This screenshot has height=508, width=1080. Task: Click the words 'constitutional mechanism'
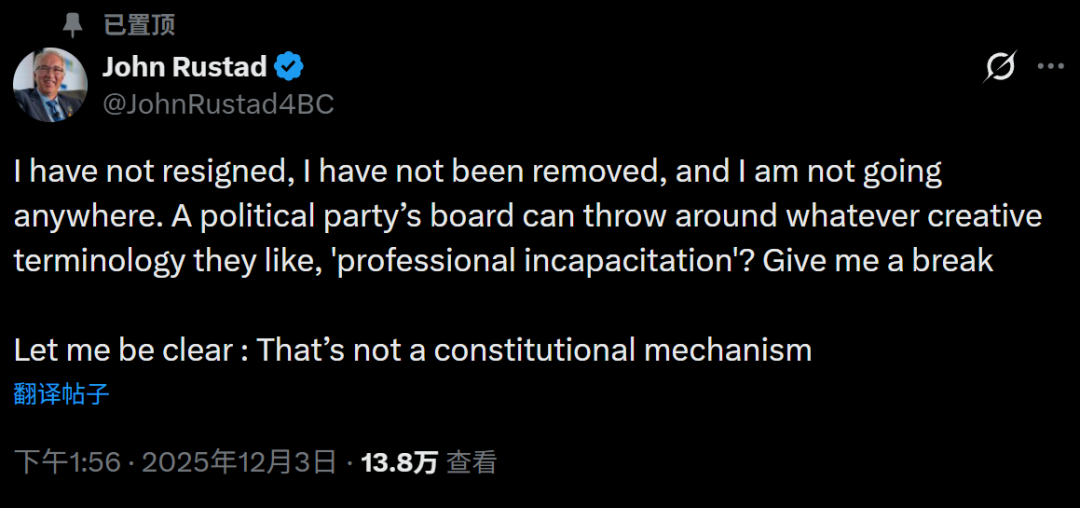click(x=622, y=350)
